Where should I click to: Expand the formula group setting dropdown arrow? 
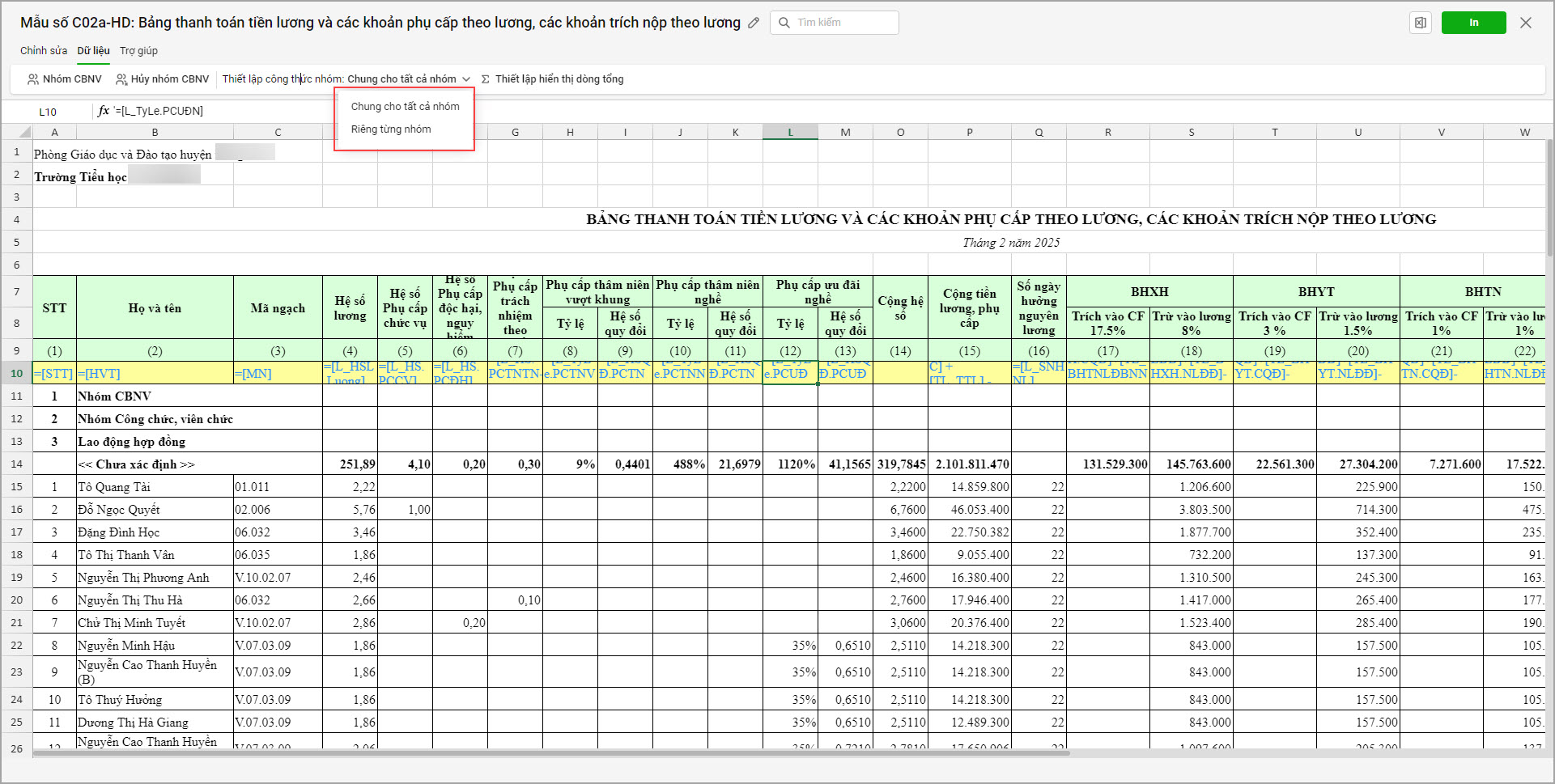coord(466,79)
